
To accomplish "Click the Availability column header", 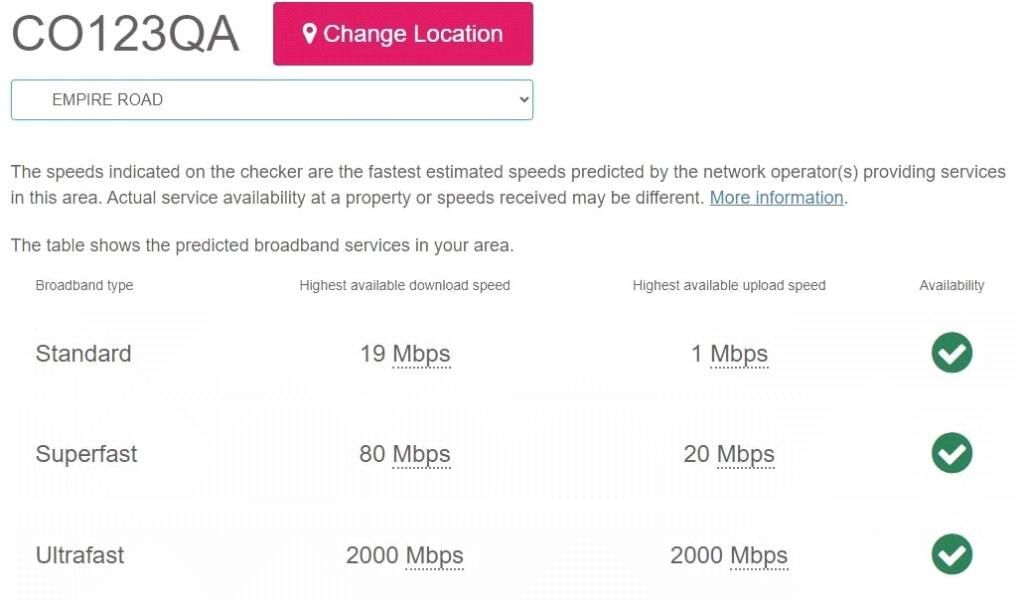I will (951, 285).
